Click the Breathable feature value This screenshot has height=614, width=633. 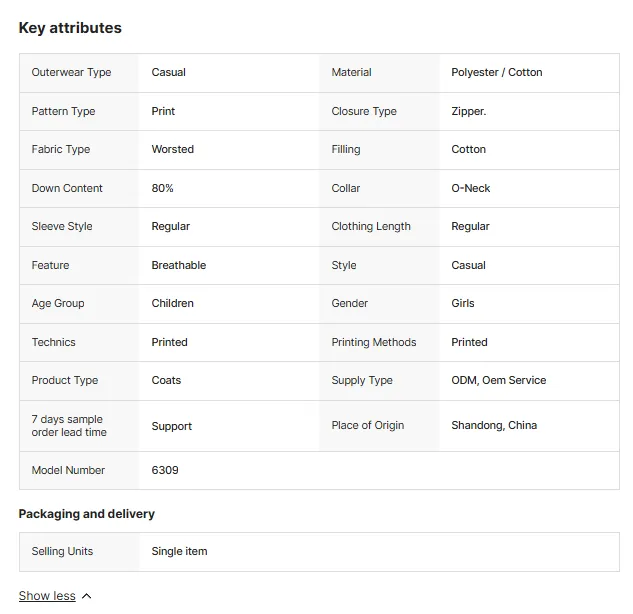click(x=178, y=265)
